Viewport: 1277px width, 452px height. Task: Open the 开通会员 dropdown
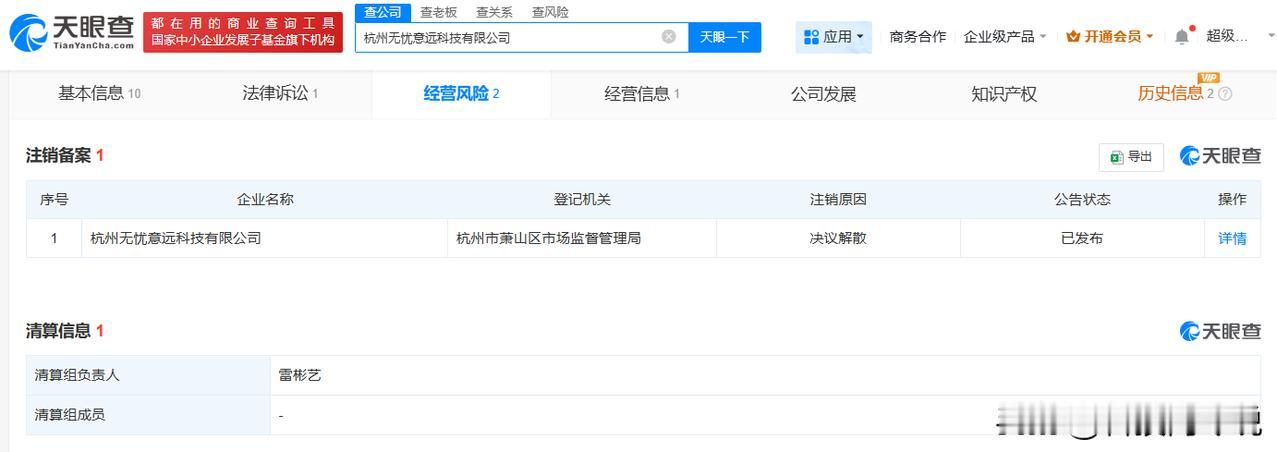[1110, 37]
